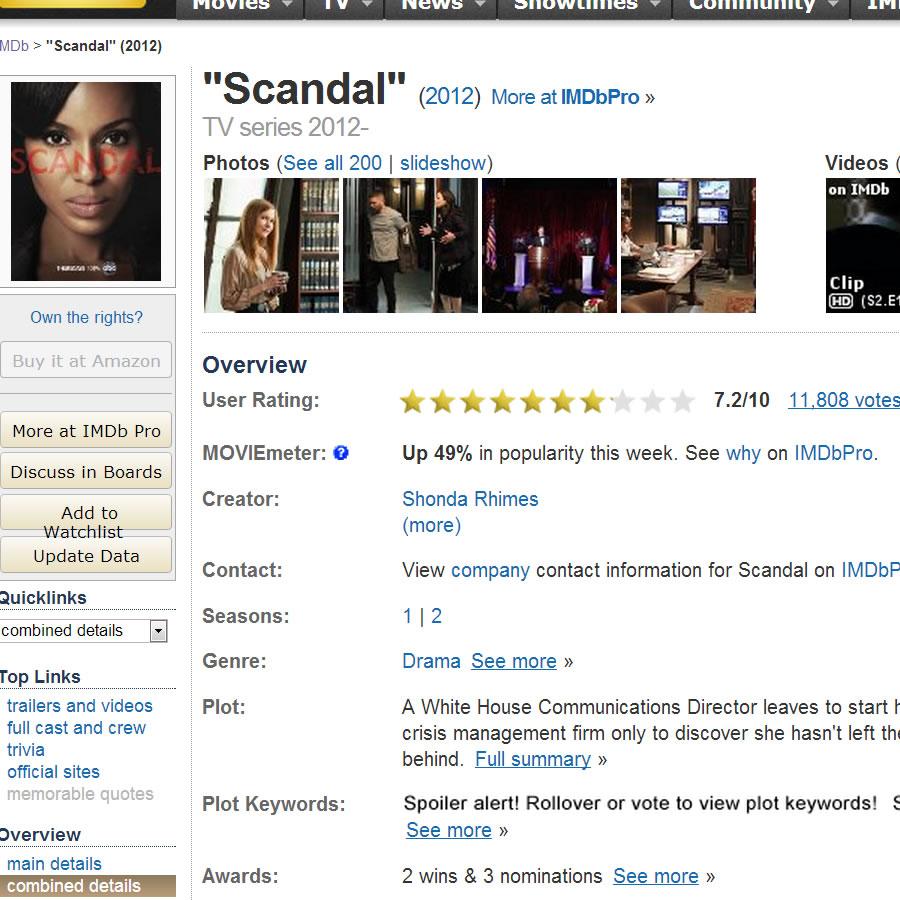Image resolution: width=900 pixels, height=900 pixels.
Task: Open the Shonda Rhimes creator link
Action: pyautogui.click(x=470, y=499)
